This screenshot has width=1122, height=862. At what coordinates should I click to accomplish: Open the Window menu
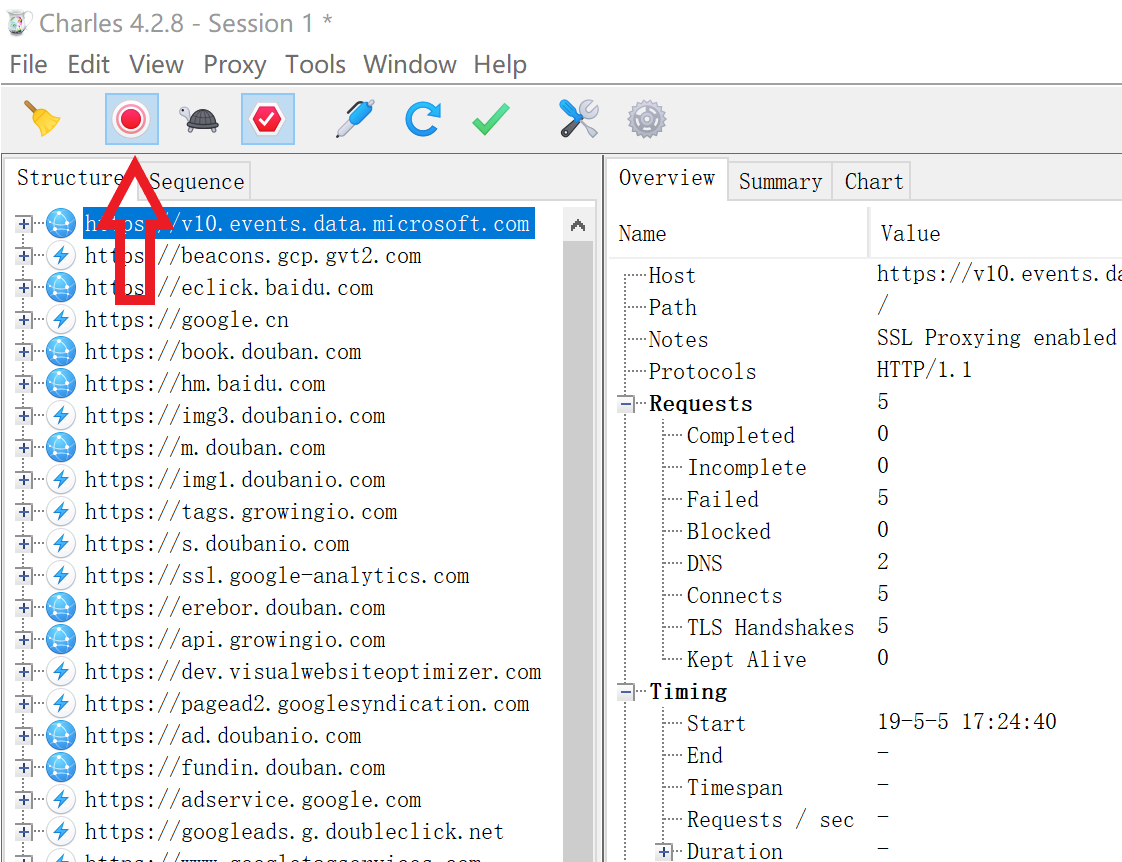coord(409,64)
